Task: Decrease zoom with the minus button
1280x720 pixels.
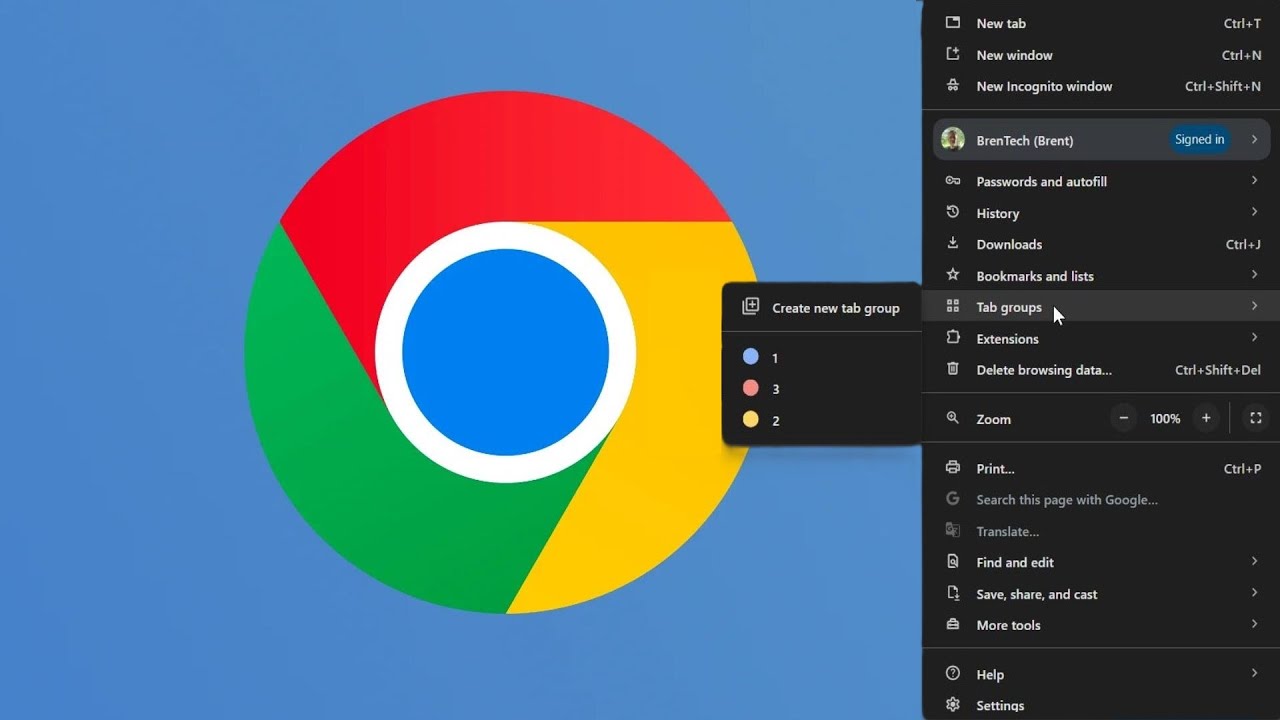Action: pos(1124,418)
